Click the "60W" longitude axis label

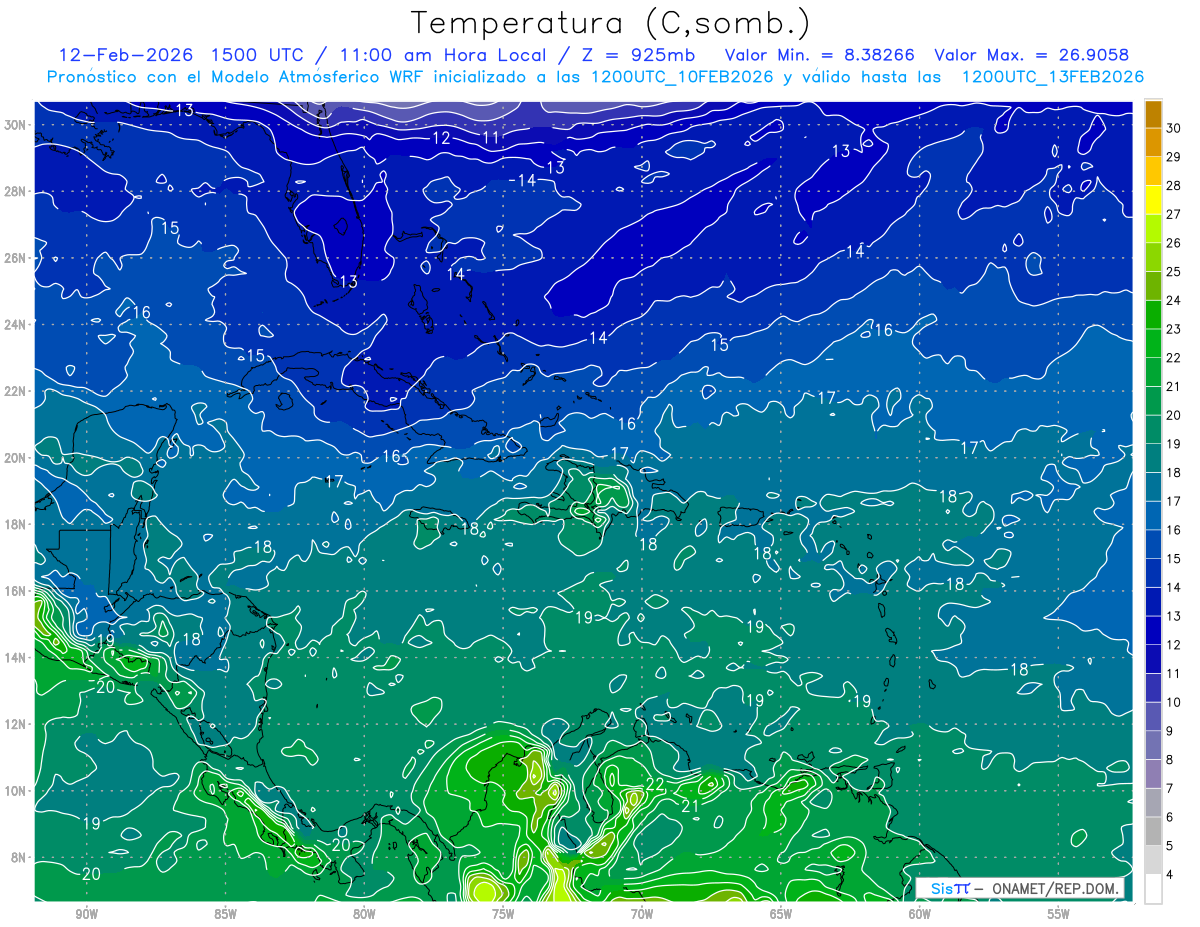tap(920, 914)
